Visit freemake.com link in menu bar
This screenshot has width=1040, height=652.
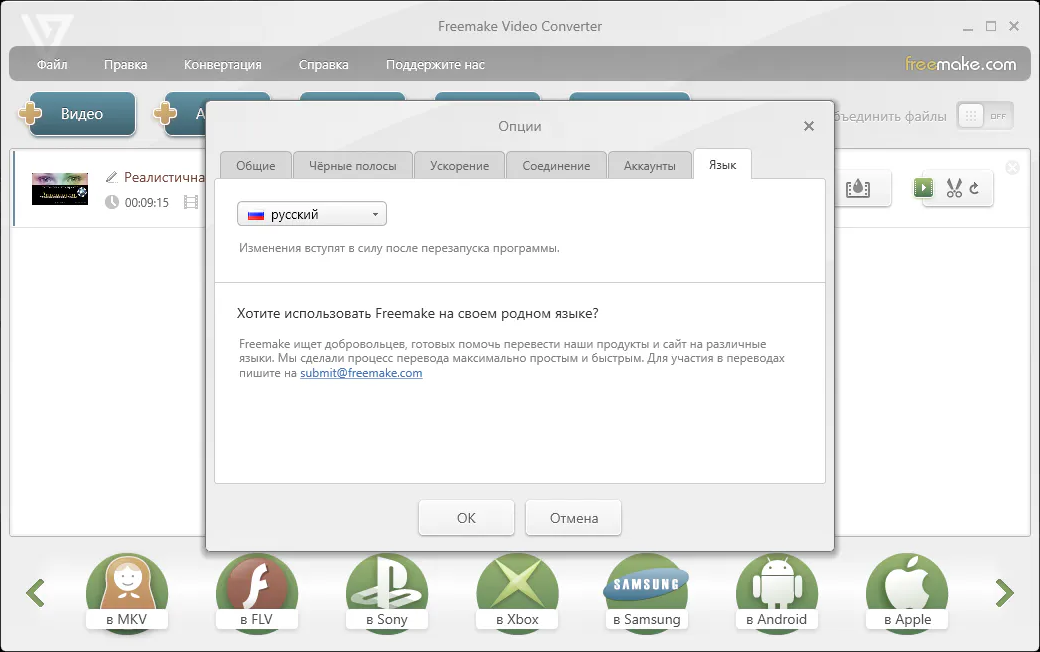tap(960, 64)
